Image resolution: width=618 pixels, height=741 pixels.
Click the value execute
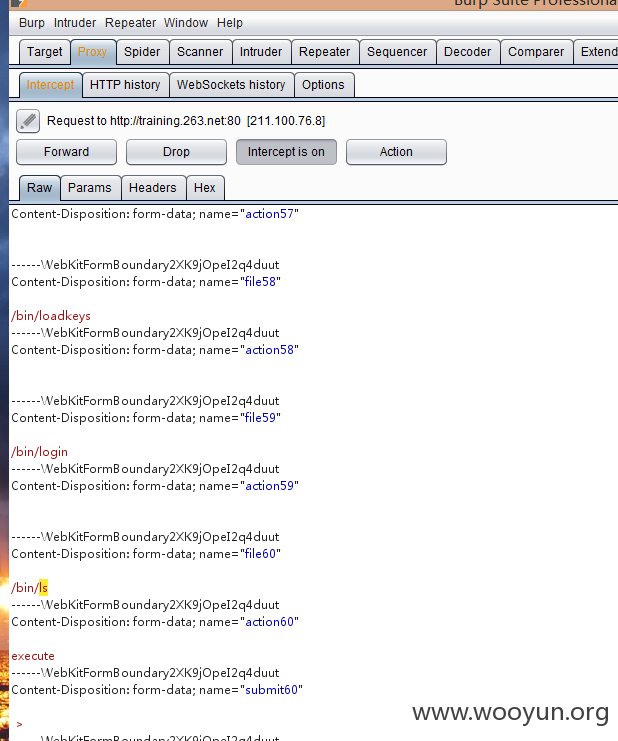click(x=33, y=656)
